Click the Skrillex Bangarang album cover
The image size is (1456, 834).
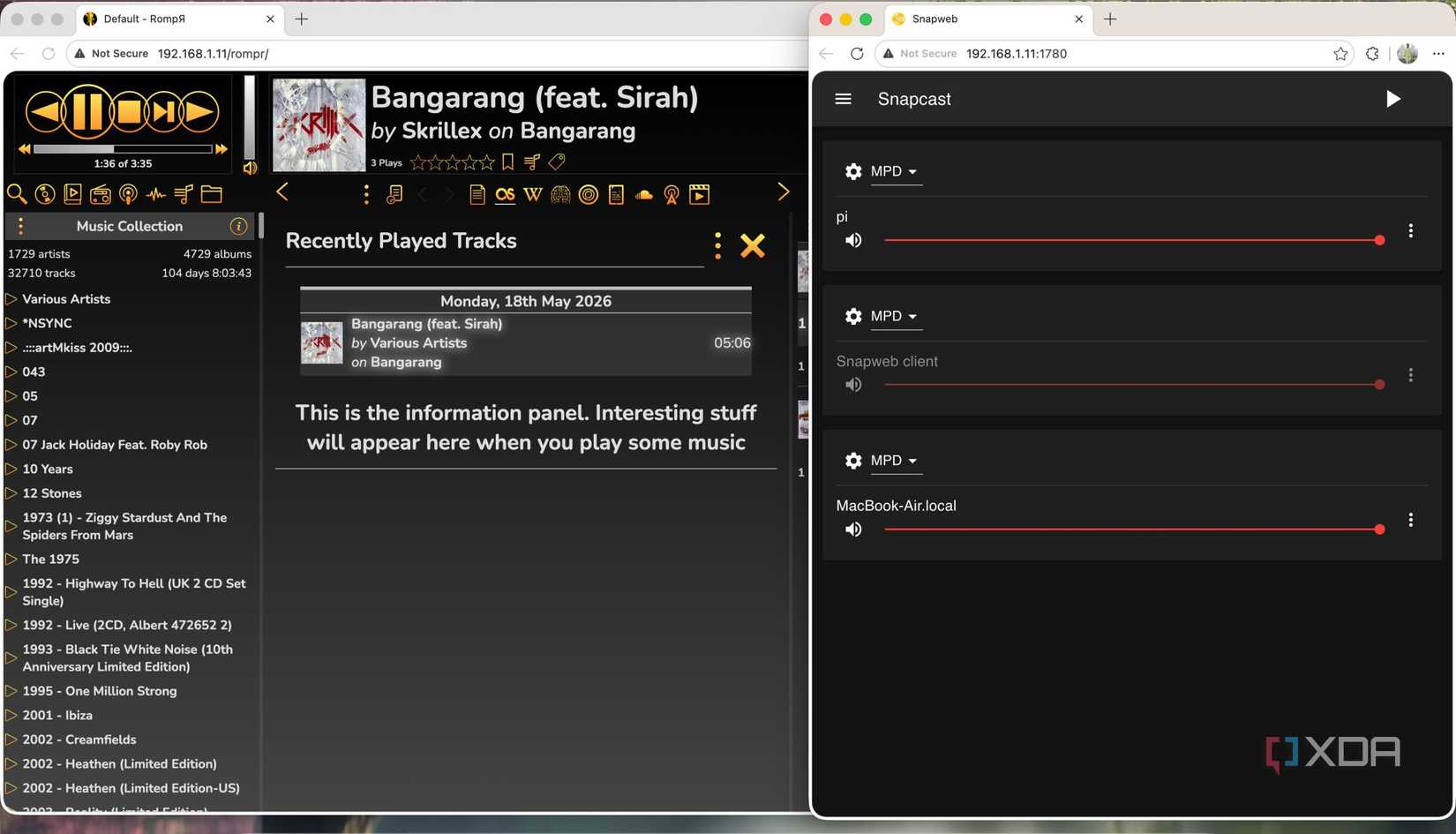click(x=319, y=124)
